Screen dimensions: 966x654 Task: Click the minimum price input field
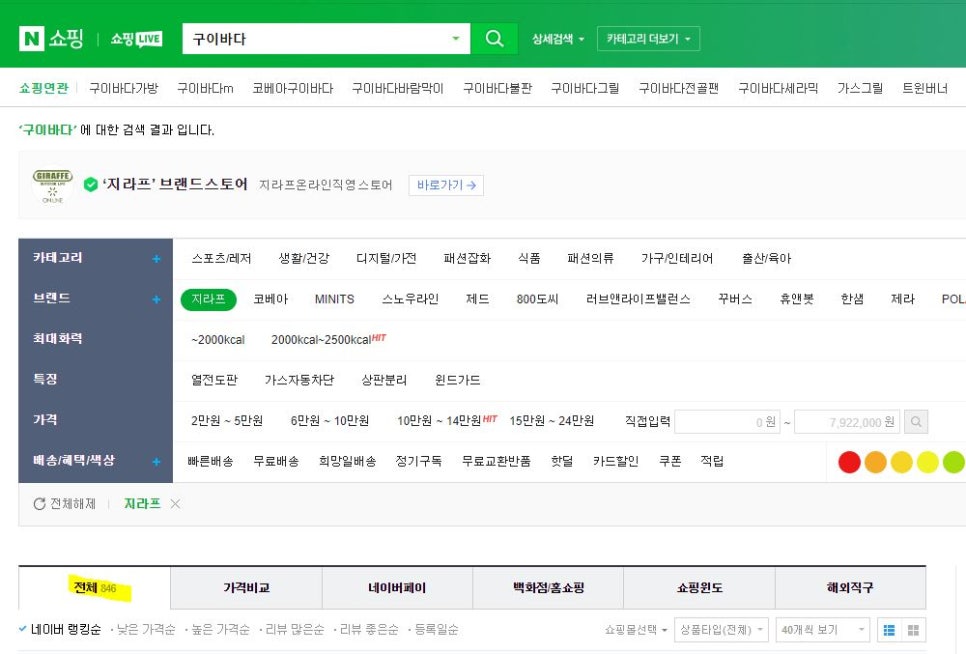[728, 422]
